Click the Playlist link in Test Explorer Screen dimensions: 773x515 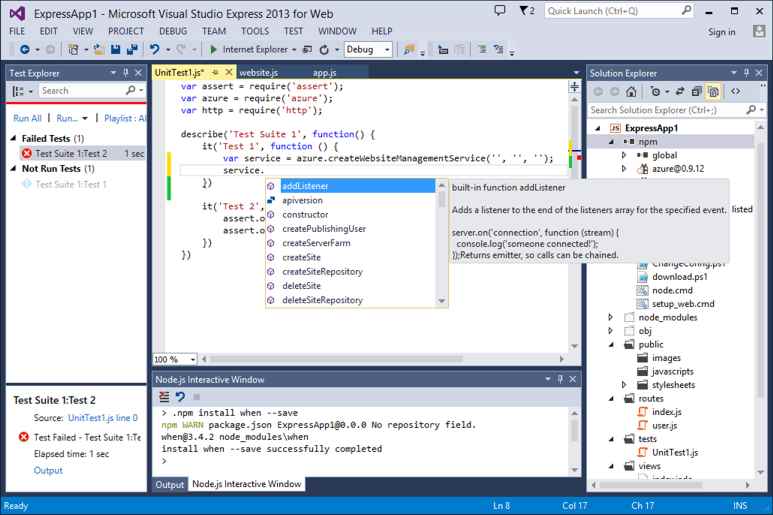[125, 118]
